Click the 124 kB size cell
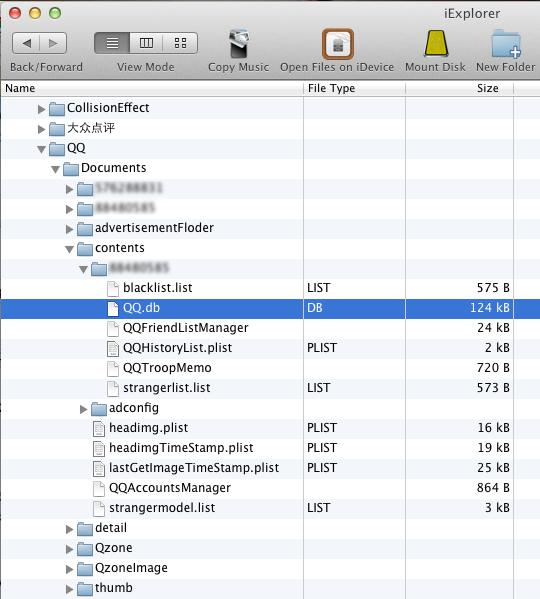 tap(459, 309)
